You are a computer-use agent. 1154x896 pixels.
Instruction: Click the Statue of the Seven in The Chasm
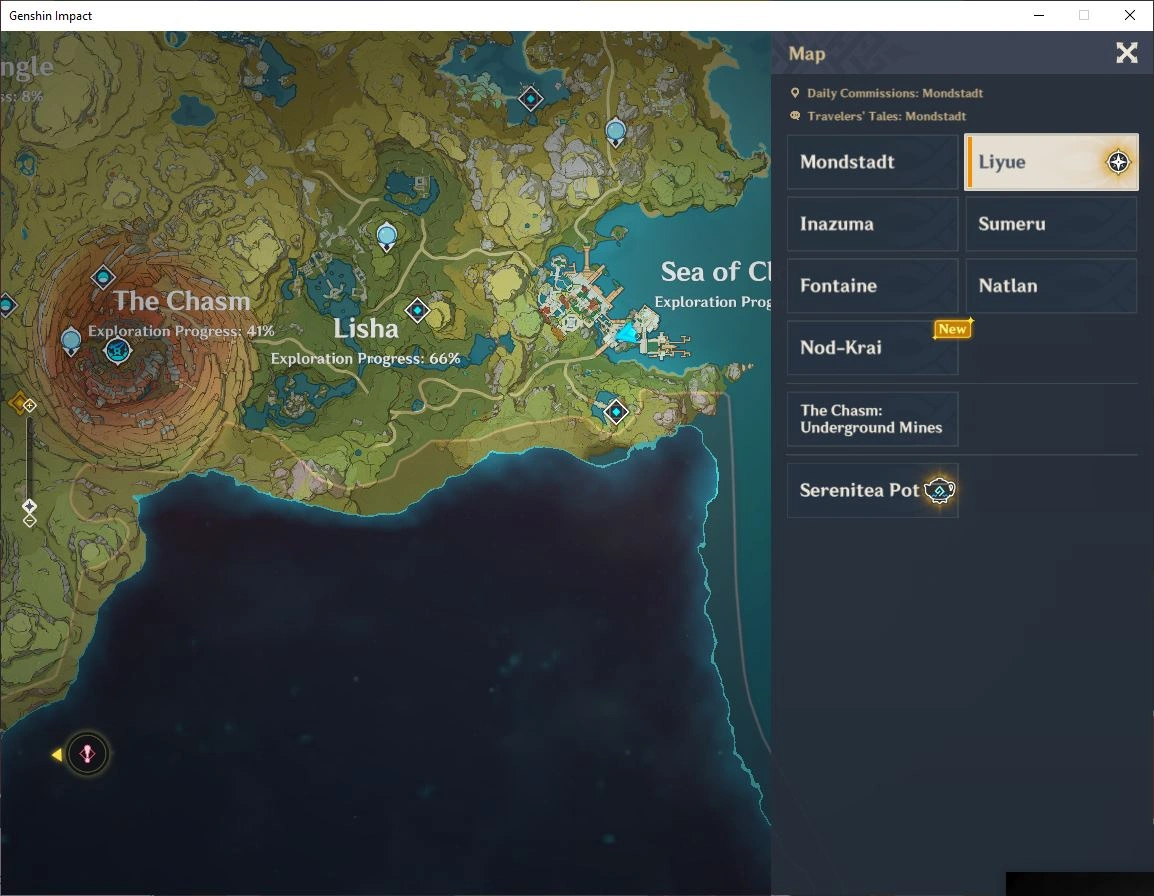coord(118,350)
